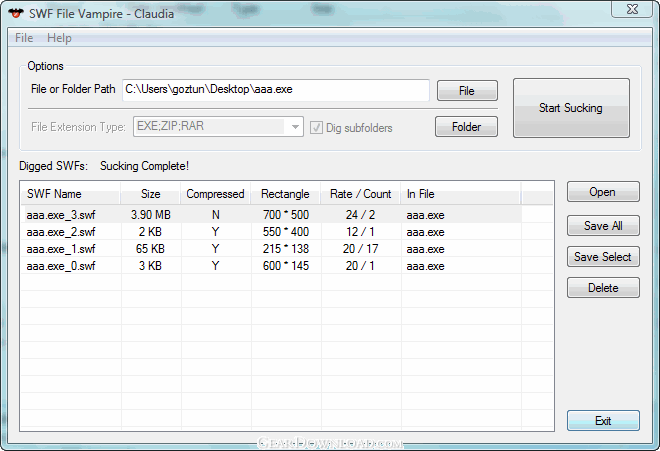Screen dimensions: 660x451
Task: Open the Help menu
Action: pyautogui.click(x=59, y=38)
